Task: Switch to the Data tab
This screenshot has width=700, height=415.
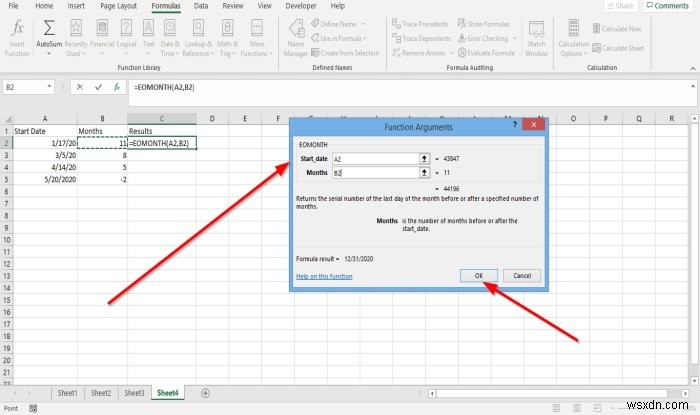Action: (201, 6)
